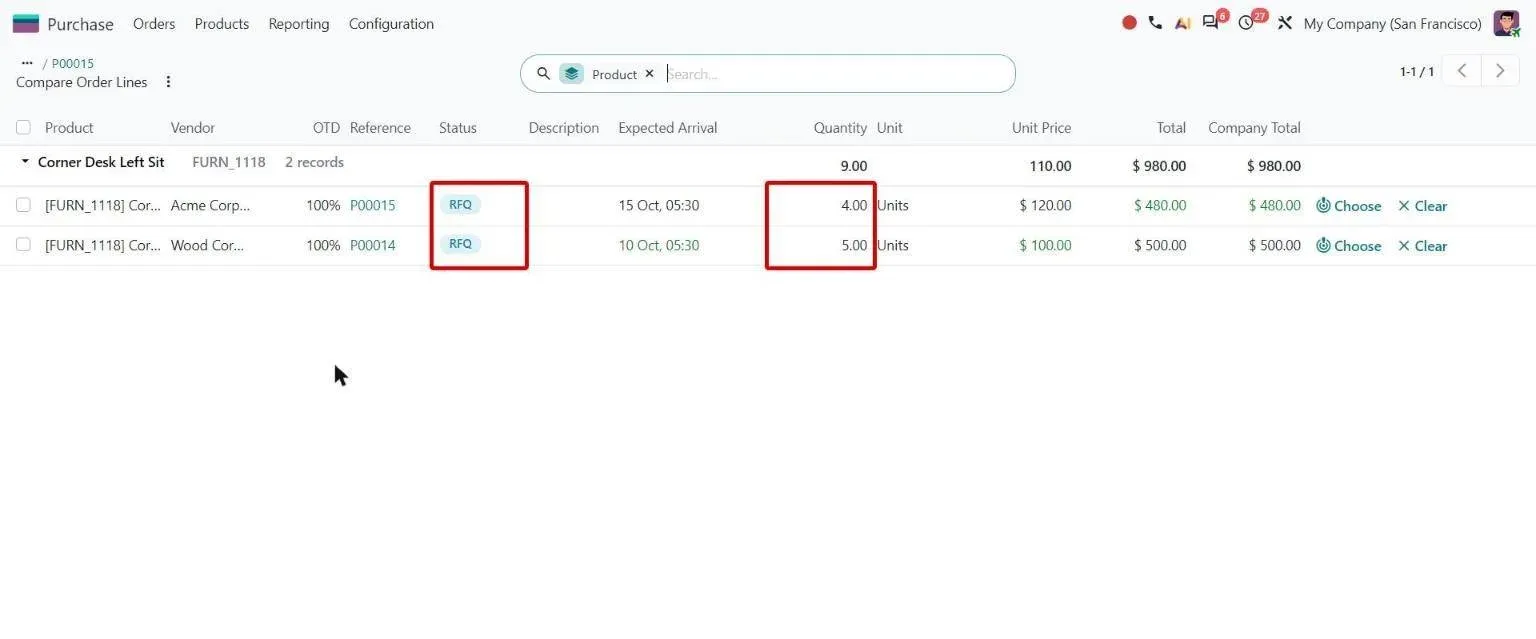Image resolution: width=1536 pixels, height=639 pixels.
Task: Open the company selector San Francisco
Action: click(1392, 24)
